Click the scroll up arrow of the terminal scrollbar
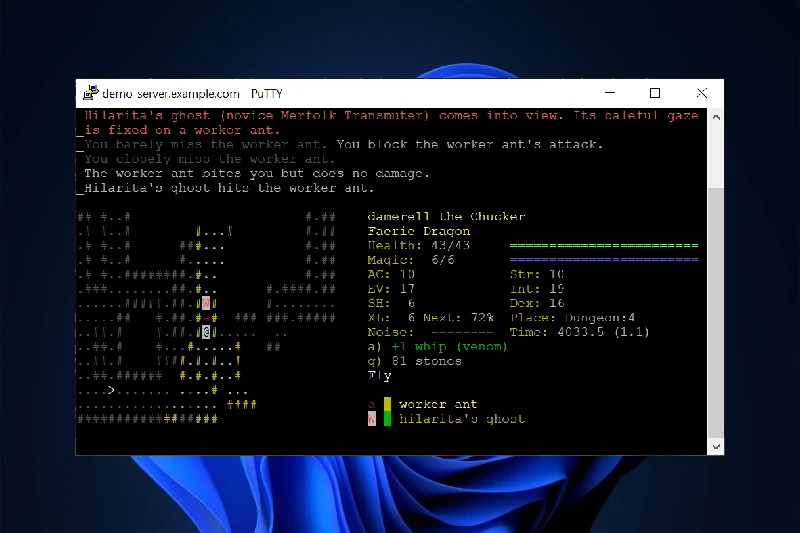The image size is (800, 533). [715, 117]
